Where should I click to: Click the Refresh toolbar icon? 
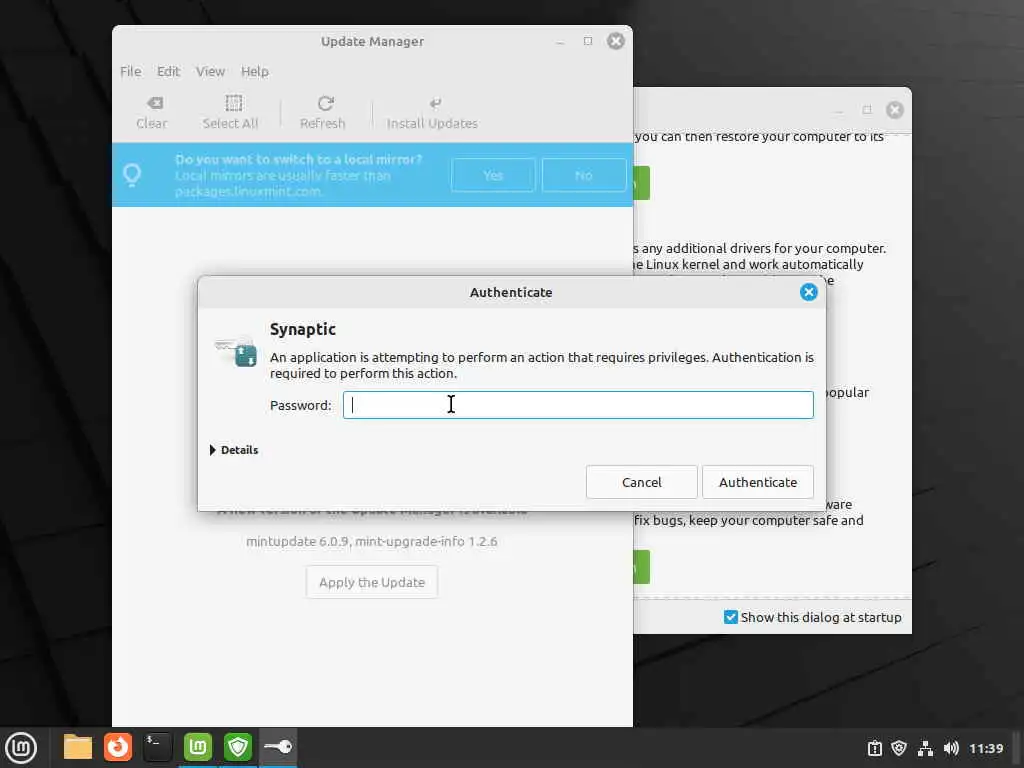(x=325, y=103)
